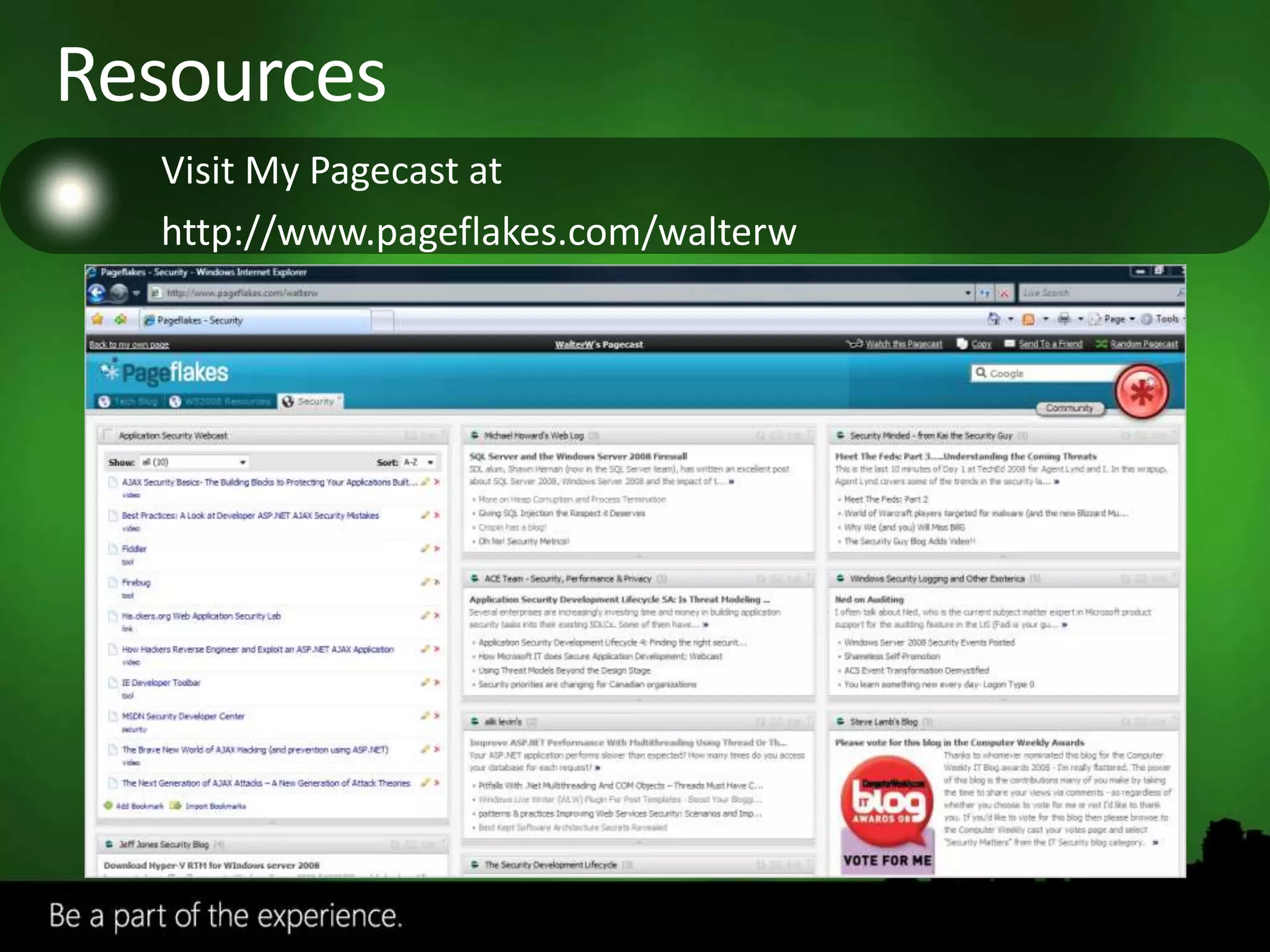Switch to the WS2008 Resources page tab

[x=221, y=402]
